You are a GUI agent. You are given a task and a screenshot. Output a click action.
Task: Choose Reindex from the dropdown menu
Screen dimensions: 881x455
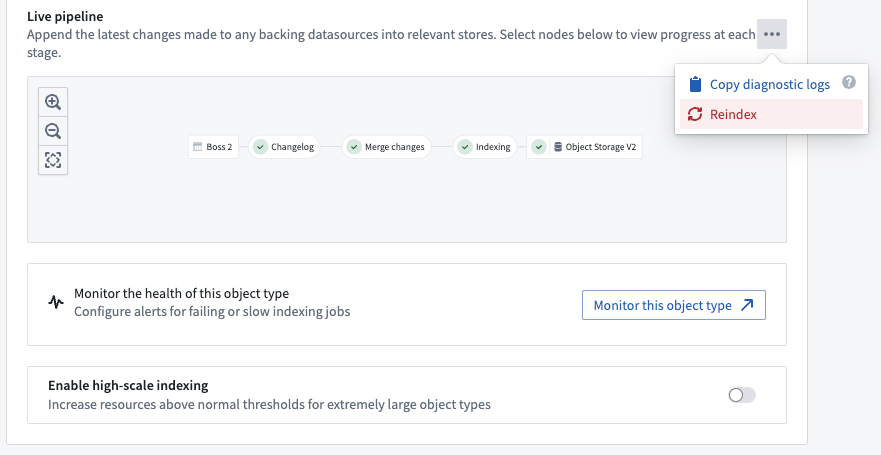coord(733,114)
